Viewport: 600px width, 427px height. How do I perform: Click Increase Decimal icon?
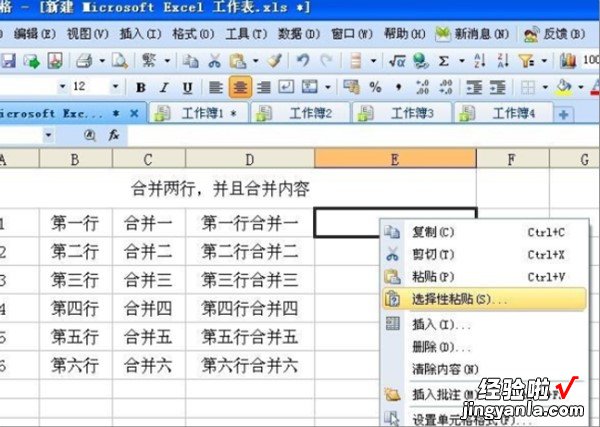point(422,88)
